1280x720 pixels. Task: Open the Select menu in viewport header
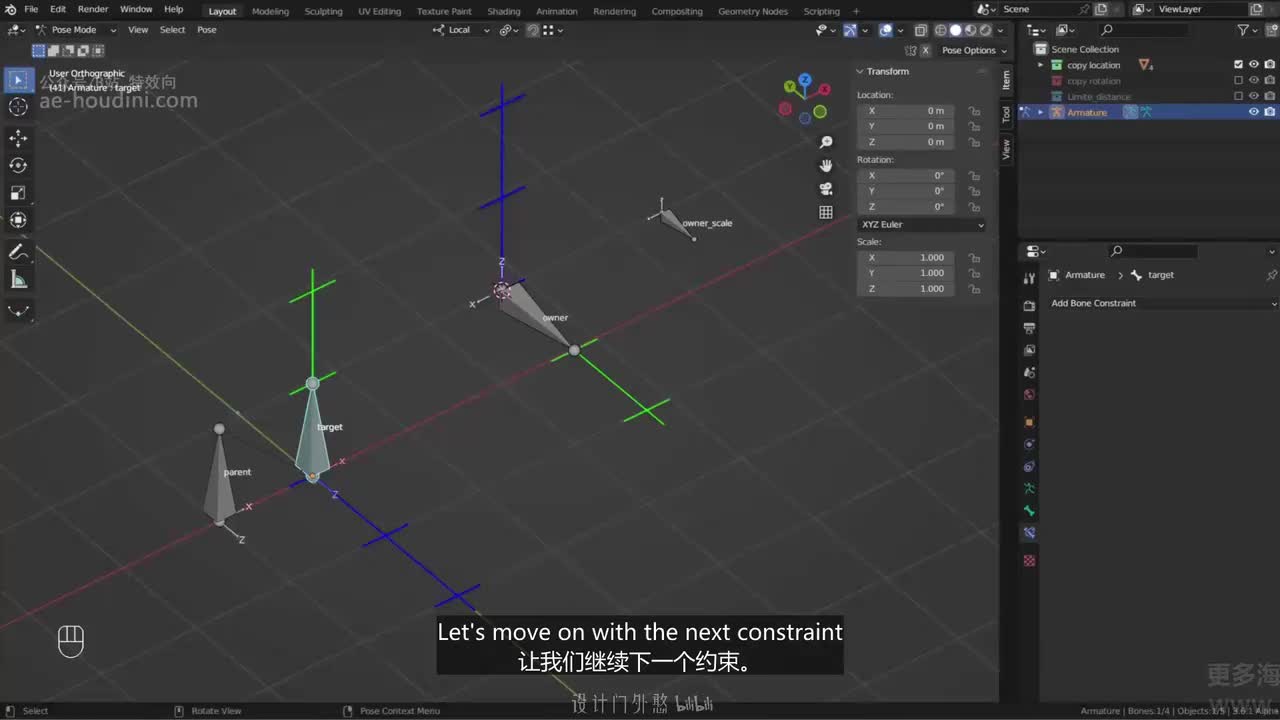tap(172, 30)
